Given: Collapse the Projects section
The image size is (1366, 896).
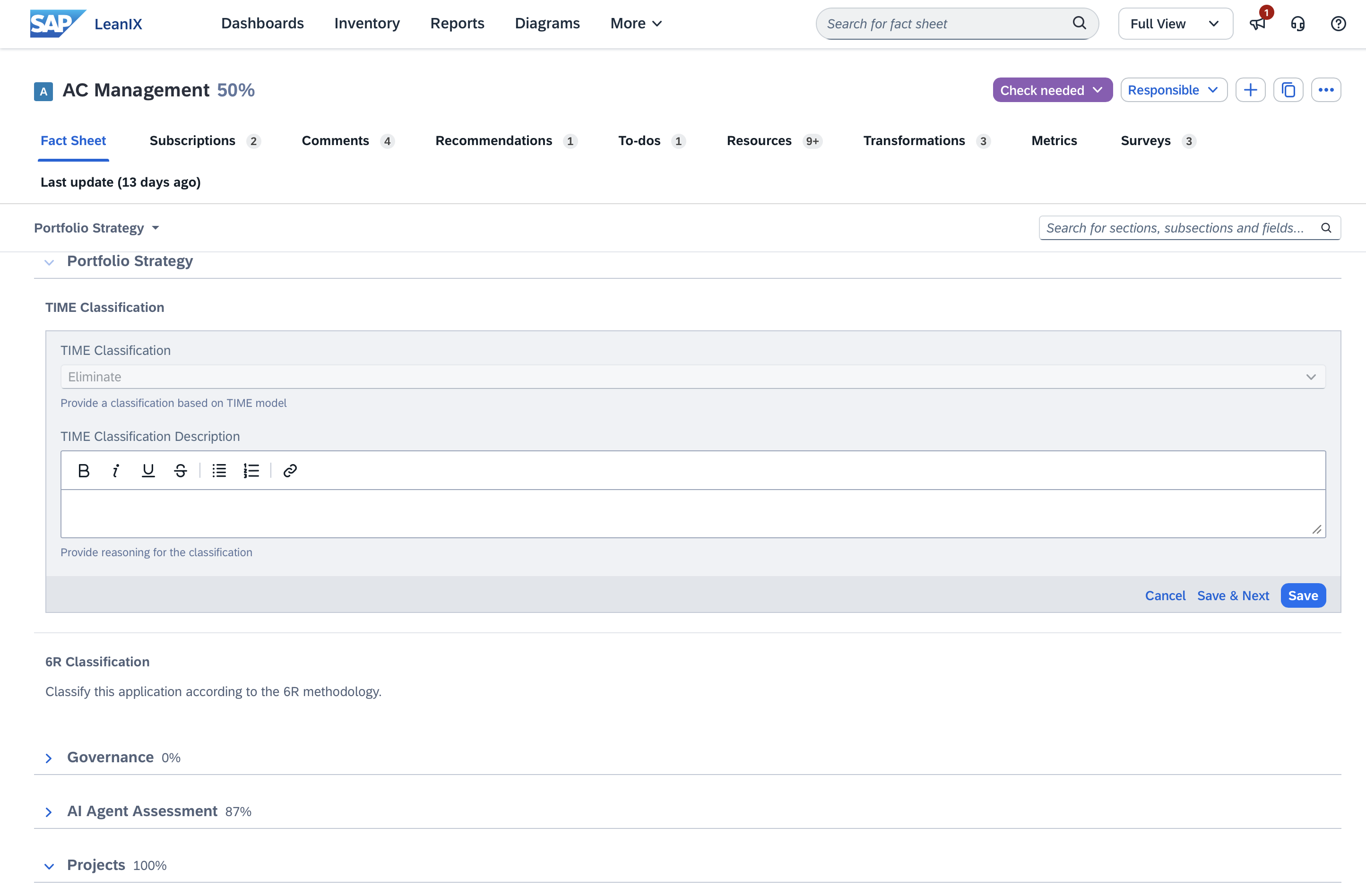Looking at the screenshot, I should (49, 866).
